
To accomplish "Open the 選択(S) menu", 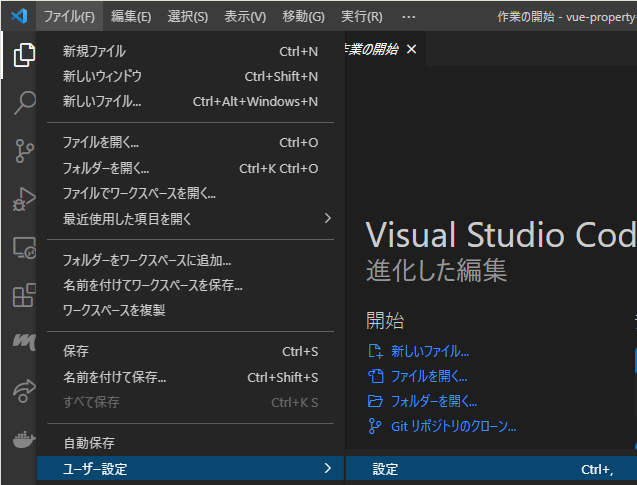I will 188,16.
